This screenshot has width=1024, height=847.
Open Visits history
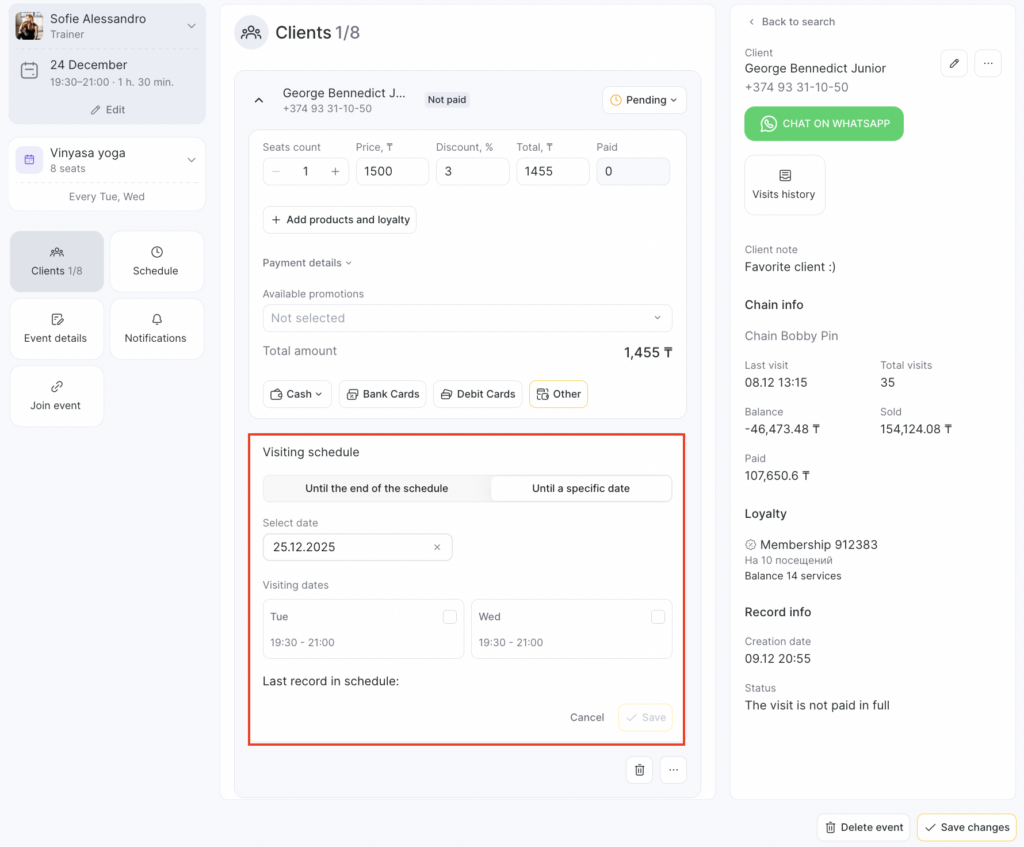[x=784, y=185]
